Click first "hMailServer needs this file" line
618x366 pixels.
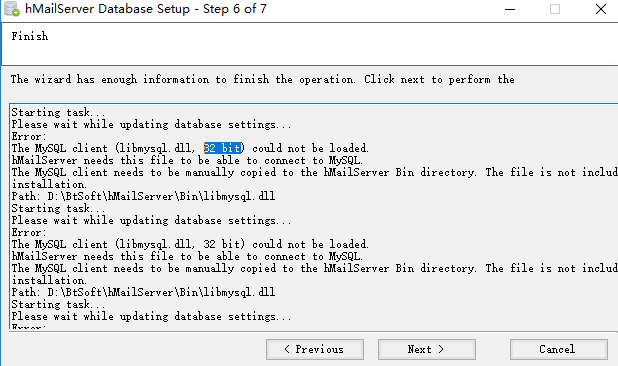pyautogui.click(x=187, y=160)
